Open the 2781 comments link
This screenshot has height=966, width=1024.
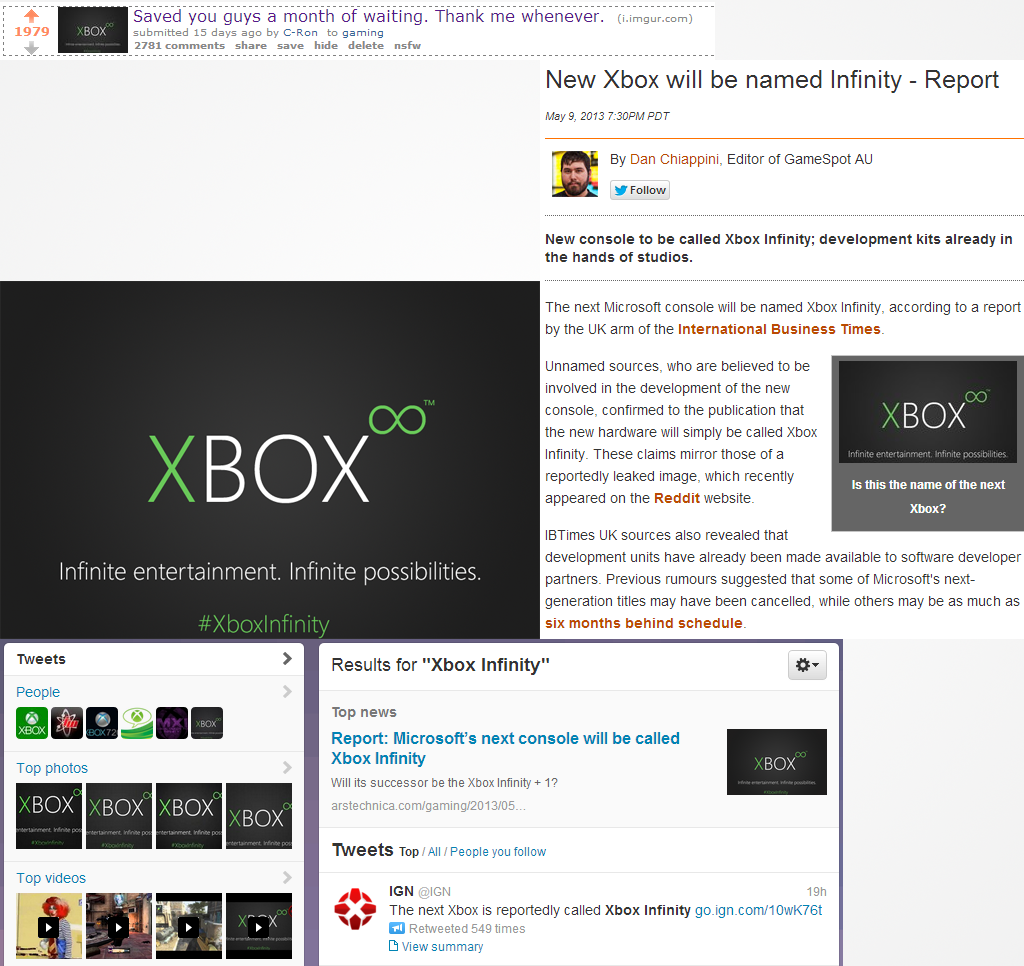[x=180, y=46]
